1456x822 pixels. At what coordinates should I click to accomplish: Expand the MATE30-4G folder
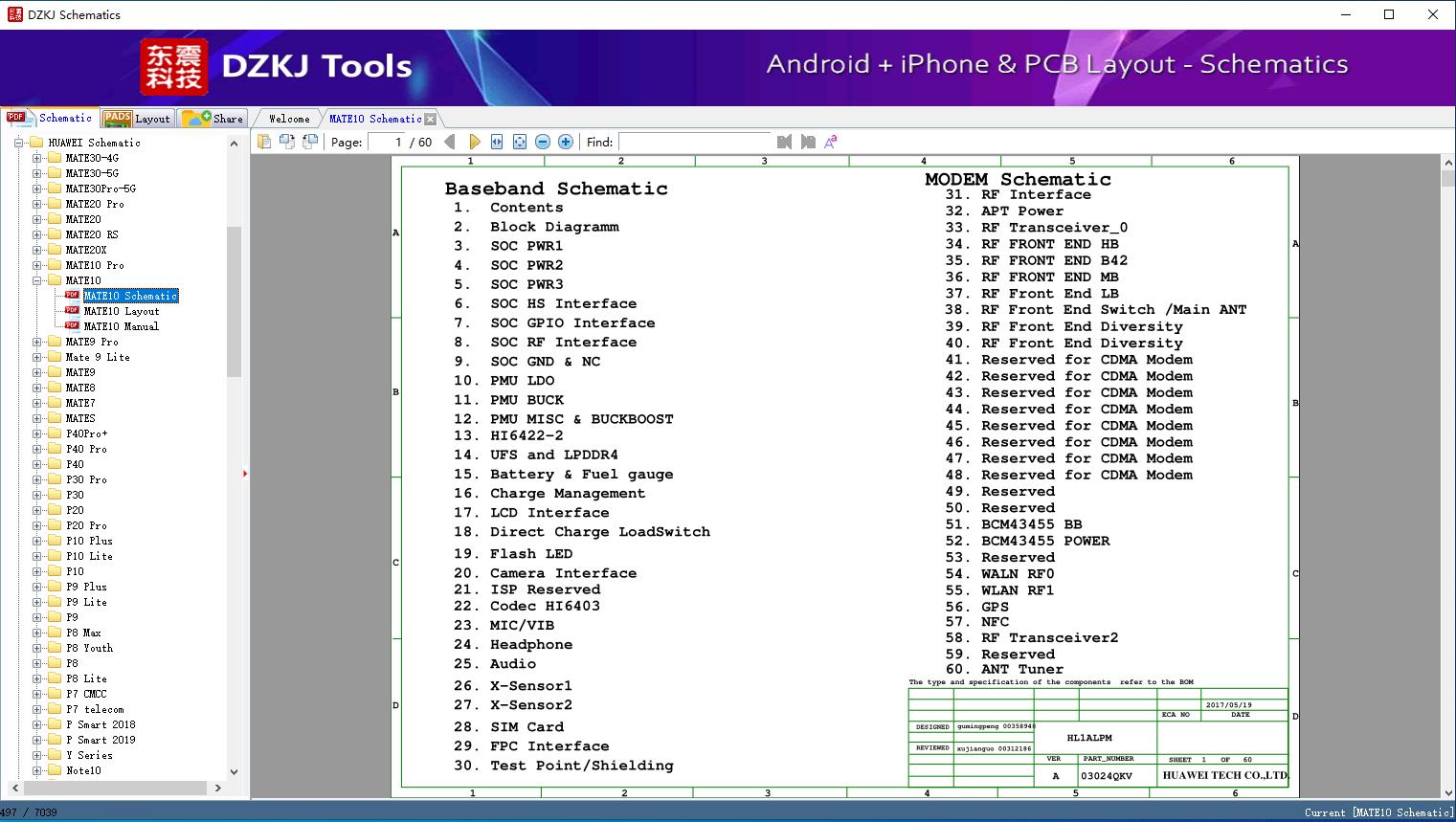[36, 158]
